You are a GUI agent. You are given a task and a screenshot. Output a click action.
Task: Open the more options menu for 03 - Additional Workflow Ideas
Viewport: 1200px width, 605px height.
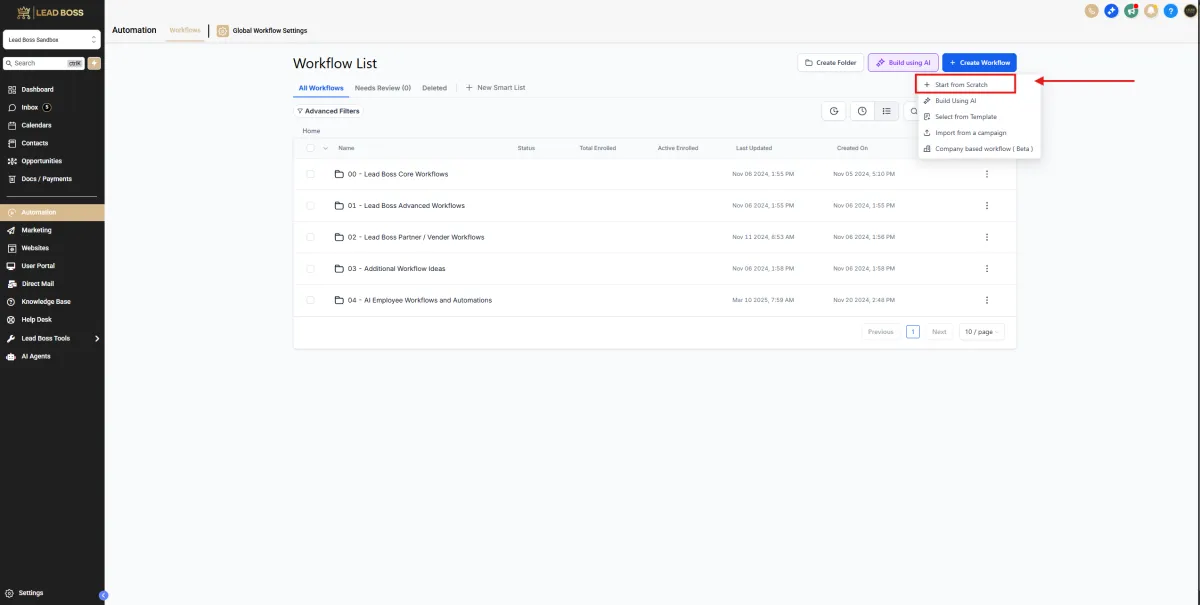(987, 269)
